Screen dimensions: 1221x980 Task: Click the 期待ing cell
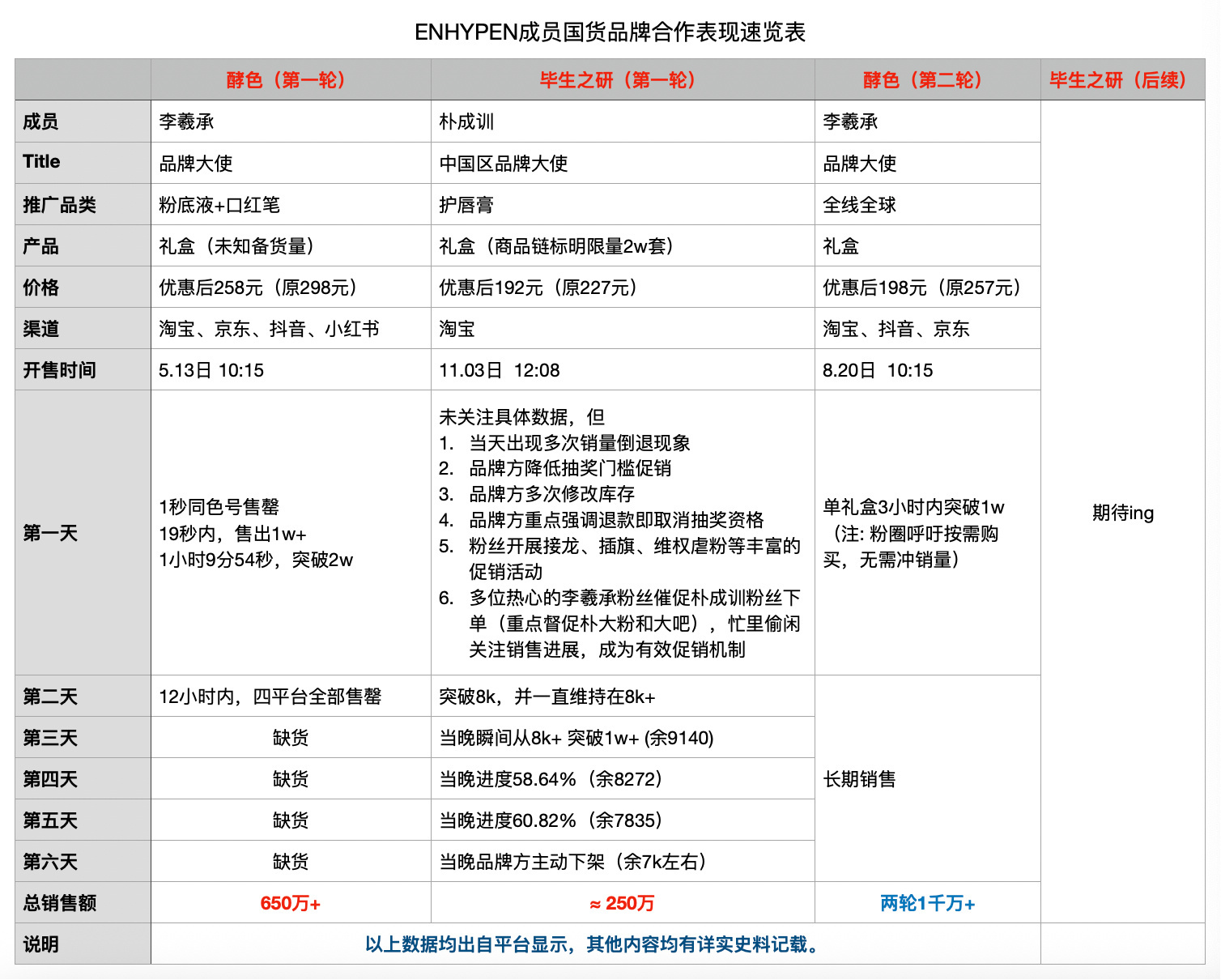(x=1121, y=513)
